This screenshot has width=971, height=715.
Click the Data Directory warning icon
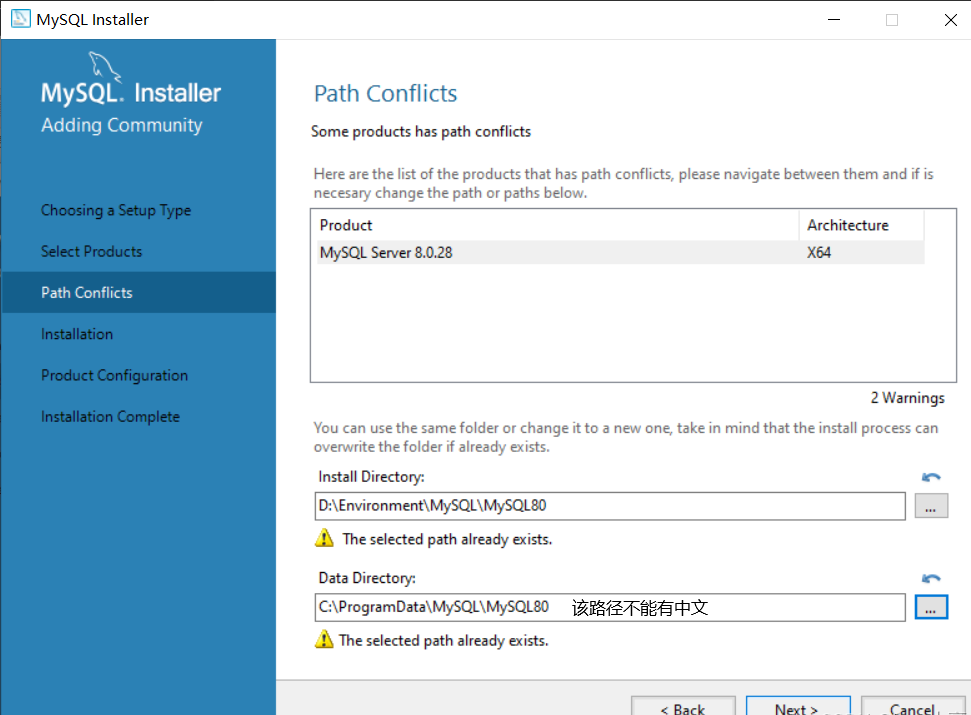click(x=324, y=640)
